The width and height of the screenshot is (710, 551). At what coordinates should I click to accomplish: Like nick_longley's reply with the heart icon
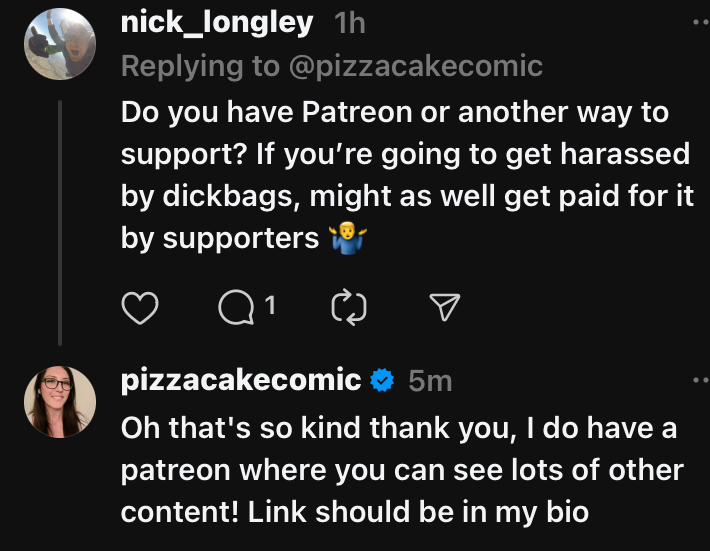140,307
